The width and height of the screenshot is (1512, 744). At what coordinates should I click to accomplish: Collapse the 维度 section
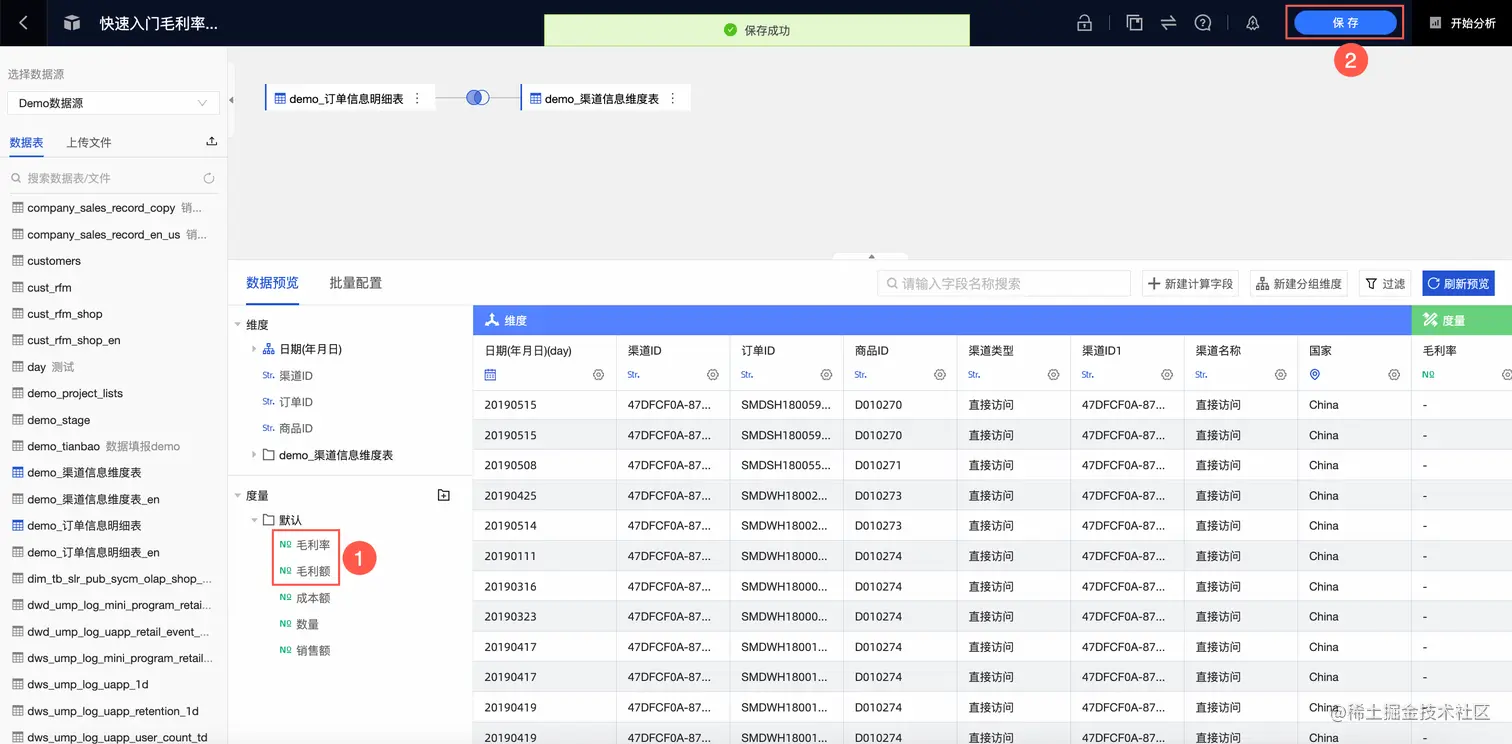pyautogui.click(x=238, y=324)
